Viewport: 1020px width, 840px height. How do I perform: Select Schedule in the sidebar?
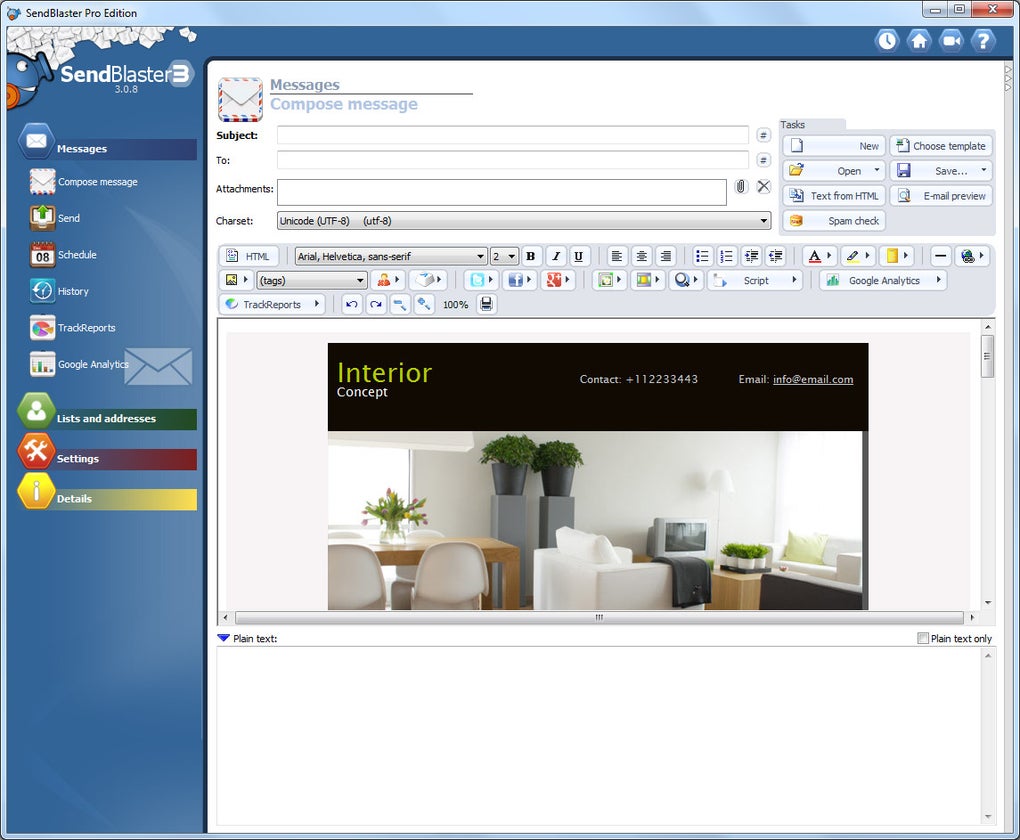point(77,255)
